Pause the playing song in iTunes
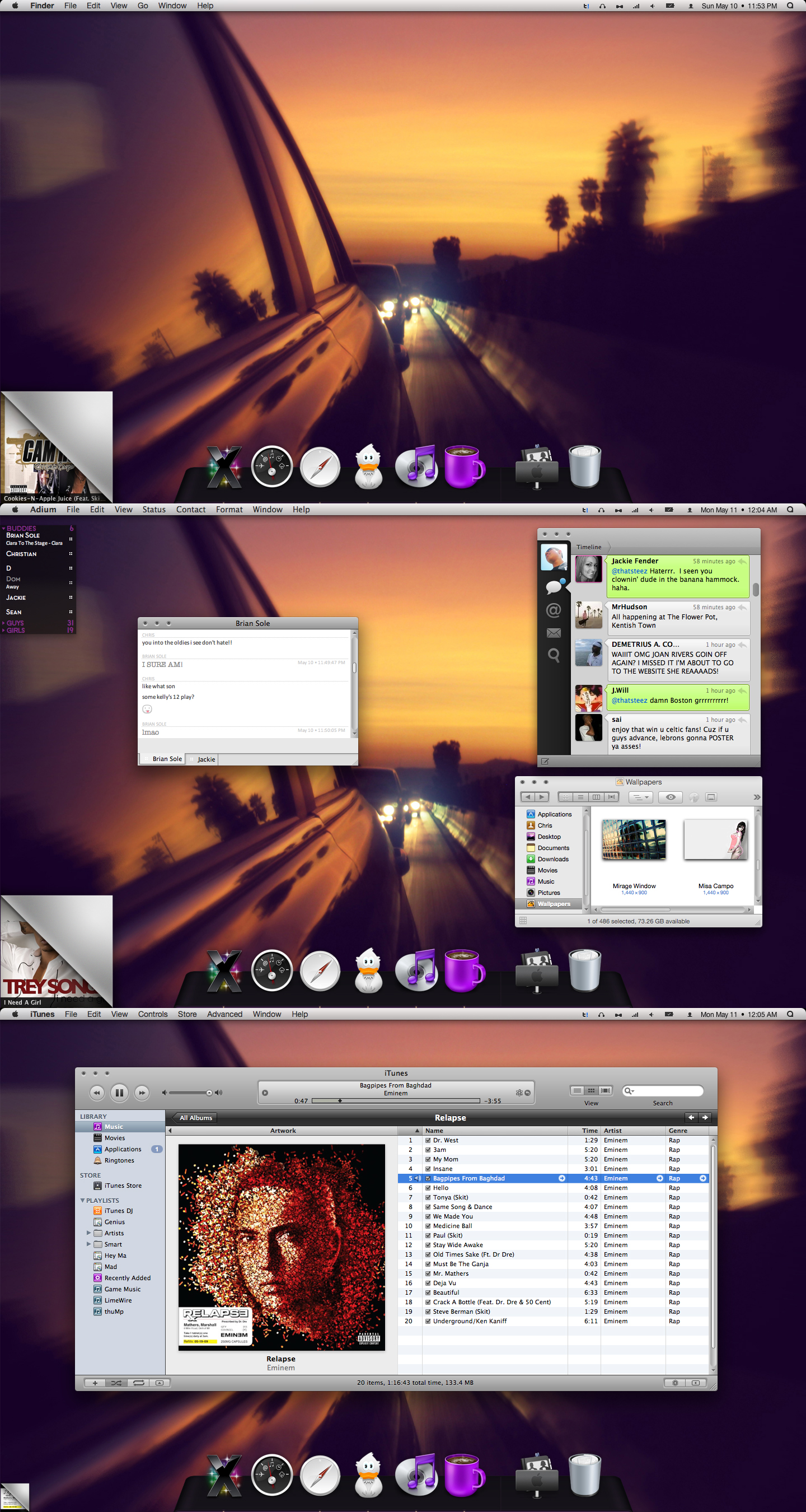This screenshot has height=1512, width=806. pyautogui.click(x=119, y=1093)
